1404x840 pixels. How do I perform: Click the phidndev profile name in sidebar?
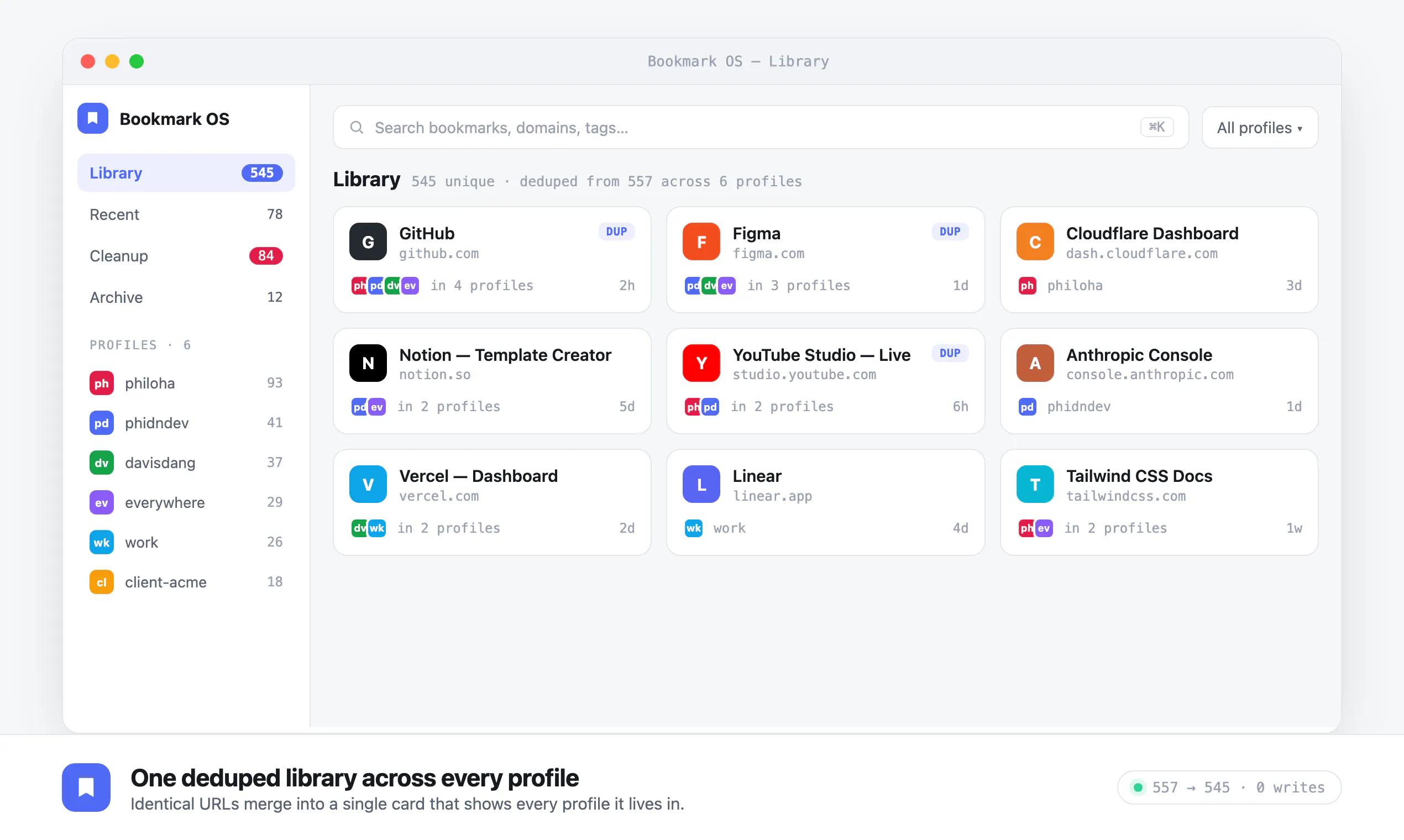pyautogui.click(x=157, y=423)
